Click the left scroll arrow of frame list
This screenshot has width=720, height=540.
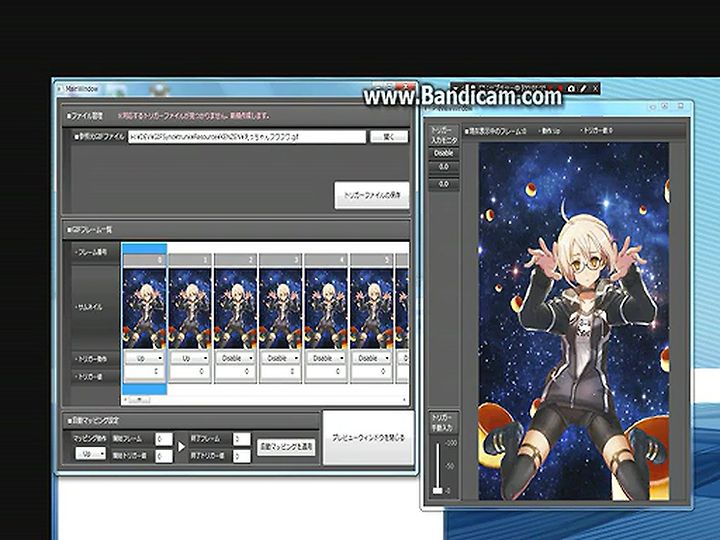[x=125, y=400]
